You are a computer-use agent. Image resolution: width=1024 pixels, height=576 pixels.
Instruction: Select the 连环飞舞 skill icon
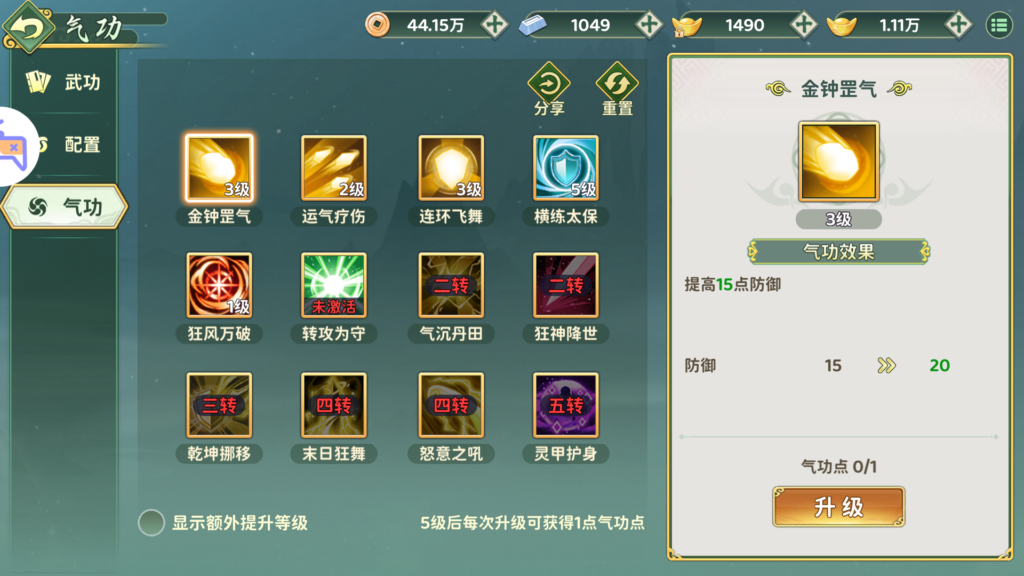click(x=451, y=168)
